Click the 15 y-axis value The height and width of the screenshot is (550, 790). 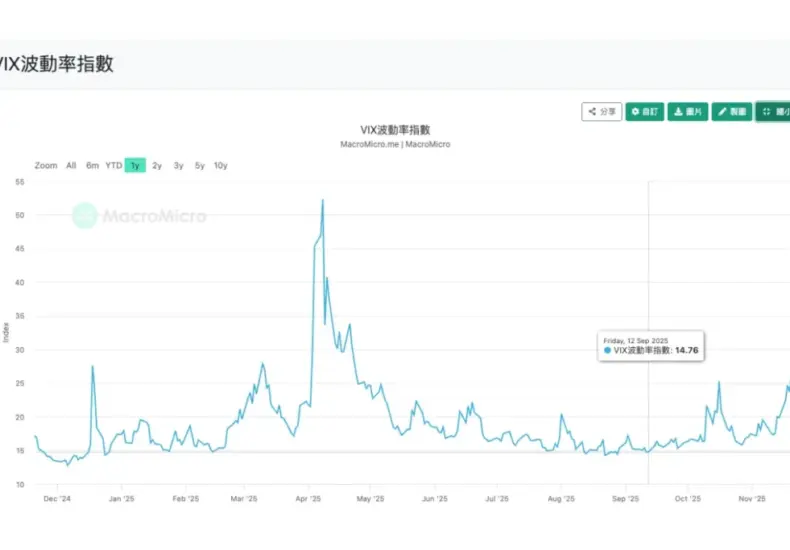(x=20, y=451)
